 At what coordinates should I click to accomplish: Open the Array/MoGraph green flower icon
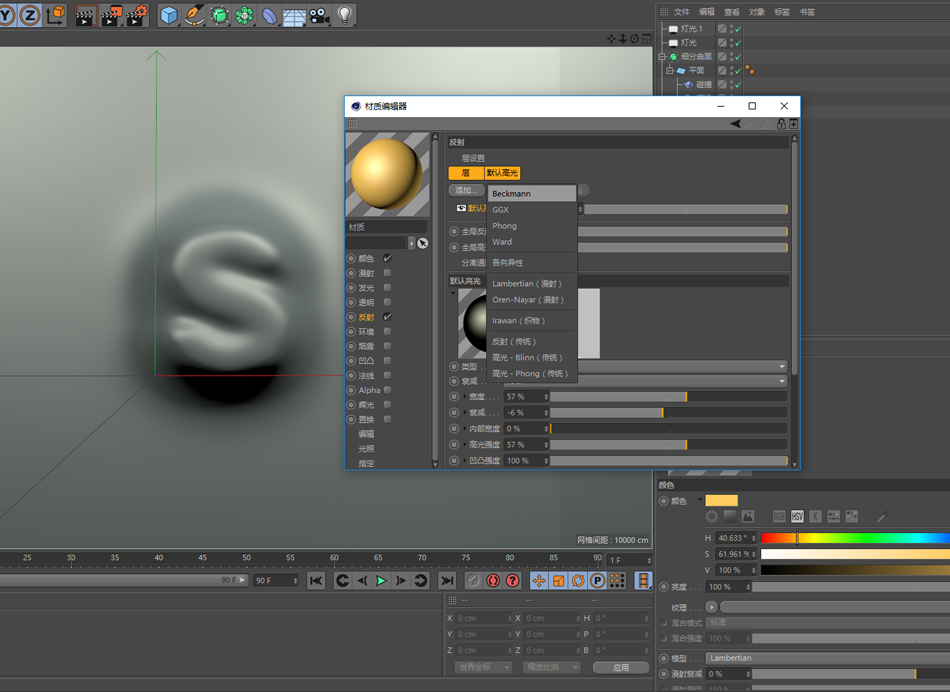[244, 15]
